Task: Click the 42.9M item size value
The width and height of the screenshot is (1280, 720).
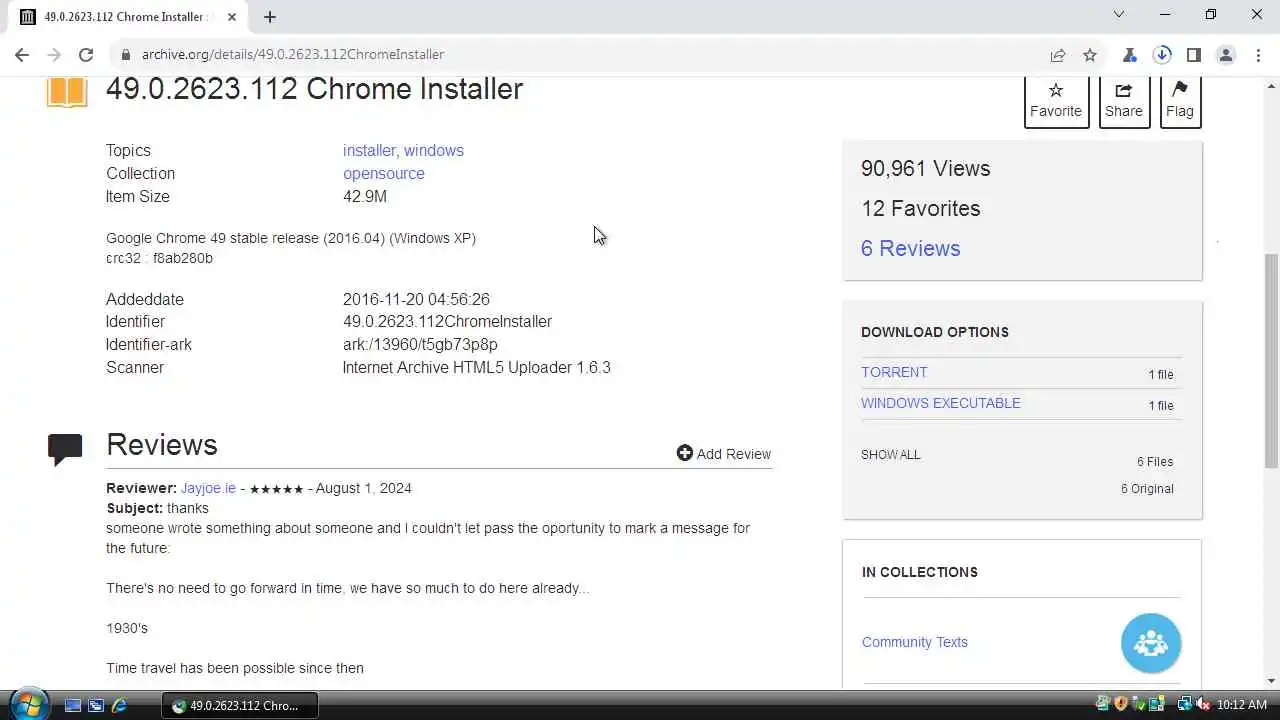Action: click(365, 196)
